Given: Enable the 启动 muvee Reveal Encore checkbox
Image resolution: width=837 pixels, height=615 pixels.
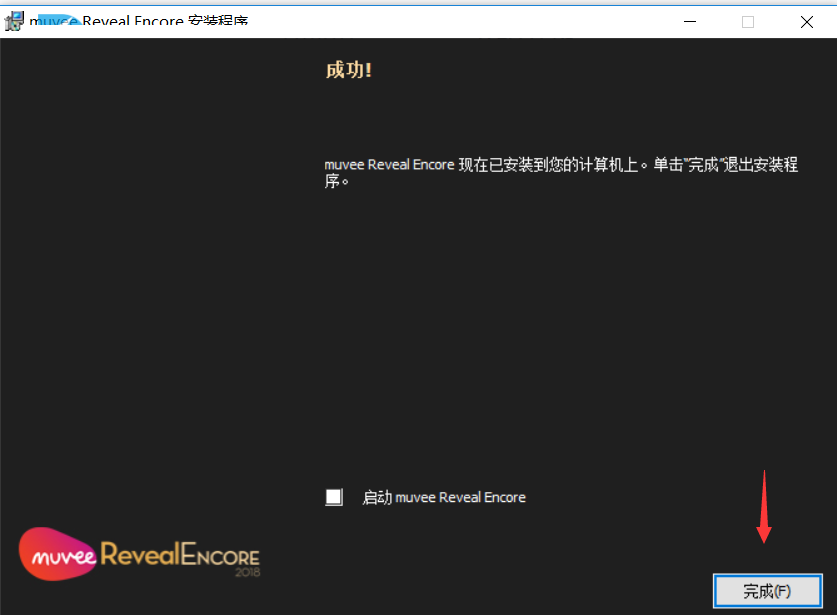Looking at the screenshot, I should coord(334,497).
